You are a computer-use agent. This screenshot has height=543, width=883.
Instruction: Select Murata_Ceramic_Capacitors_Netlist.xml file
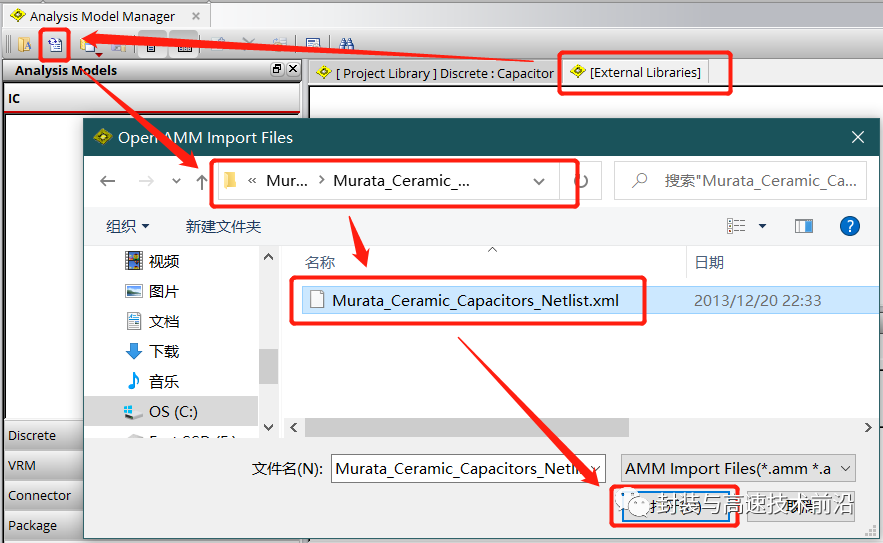[x=475, y=301]
